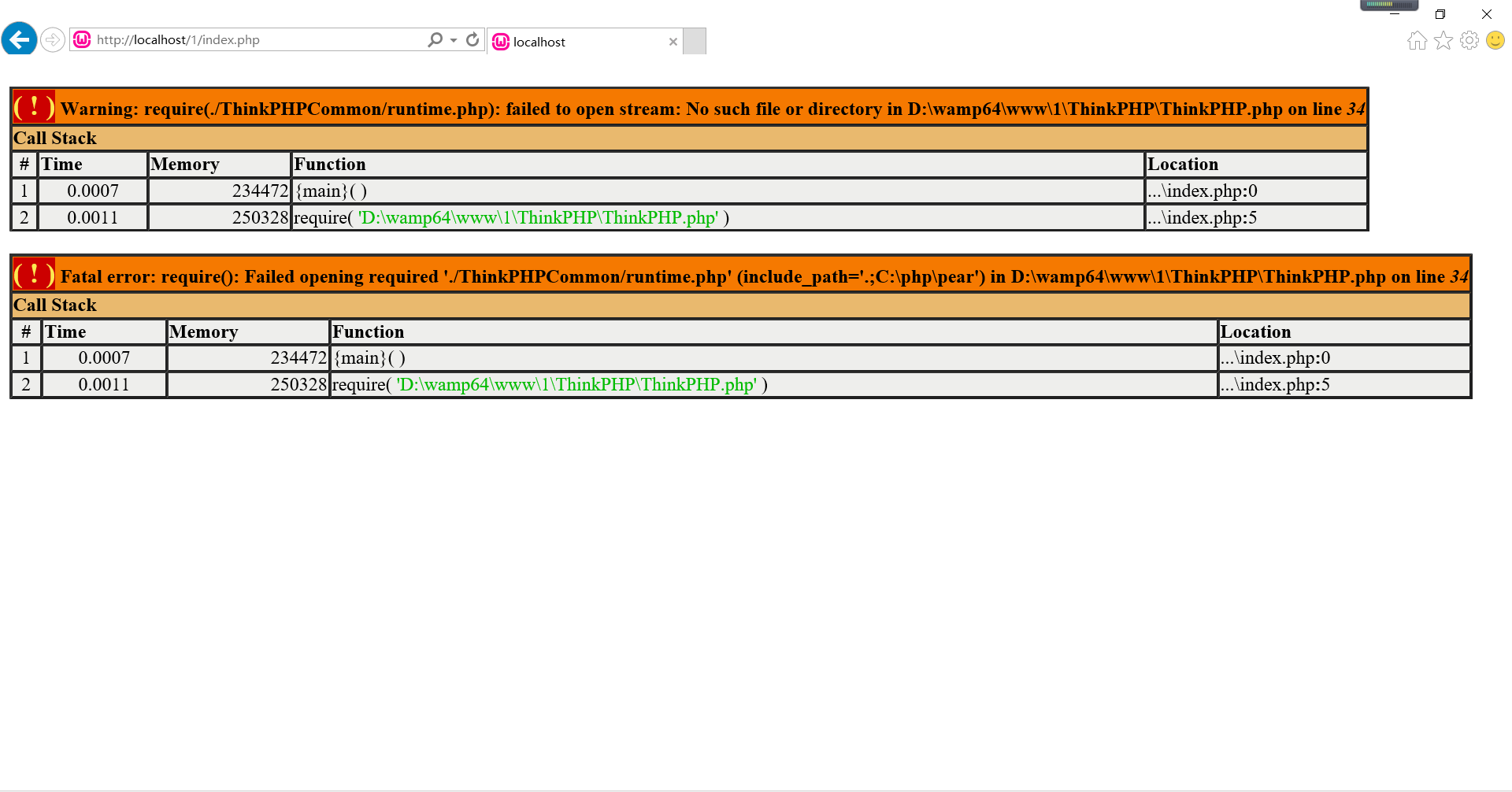Click ...\index.php:0 in Warning table
Image resolution: width=1512 pixels, height=792 pixels.
click(x=1203, y=191)
